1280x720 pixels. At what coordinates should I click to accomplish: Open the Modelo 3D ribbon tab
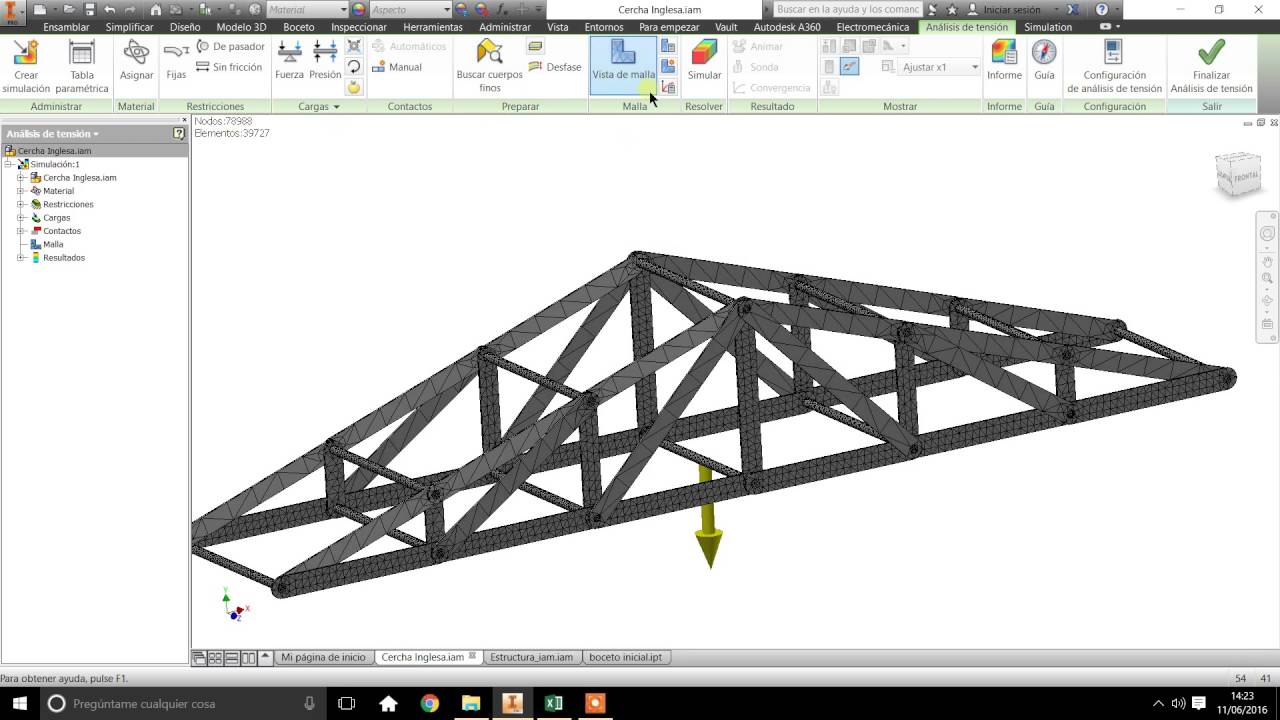point(241,27)
